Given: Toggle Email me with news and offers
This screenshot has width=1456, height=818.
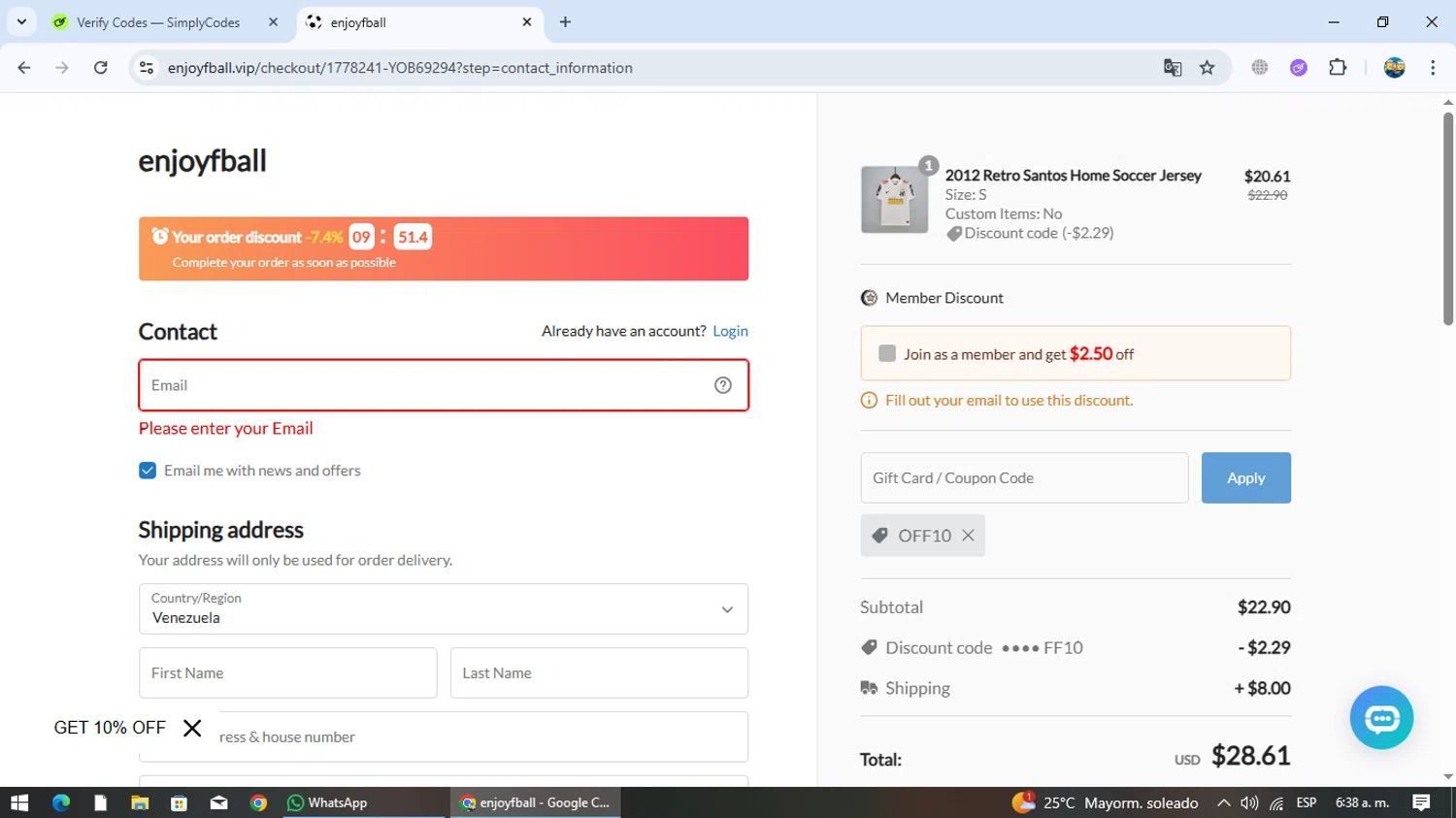Looking at the screenshot, I should pyautogui.click(x=148, y=471).
